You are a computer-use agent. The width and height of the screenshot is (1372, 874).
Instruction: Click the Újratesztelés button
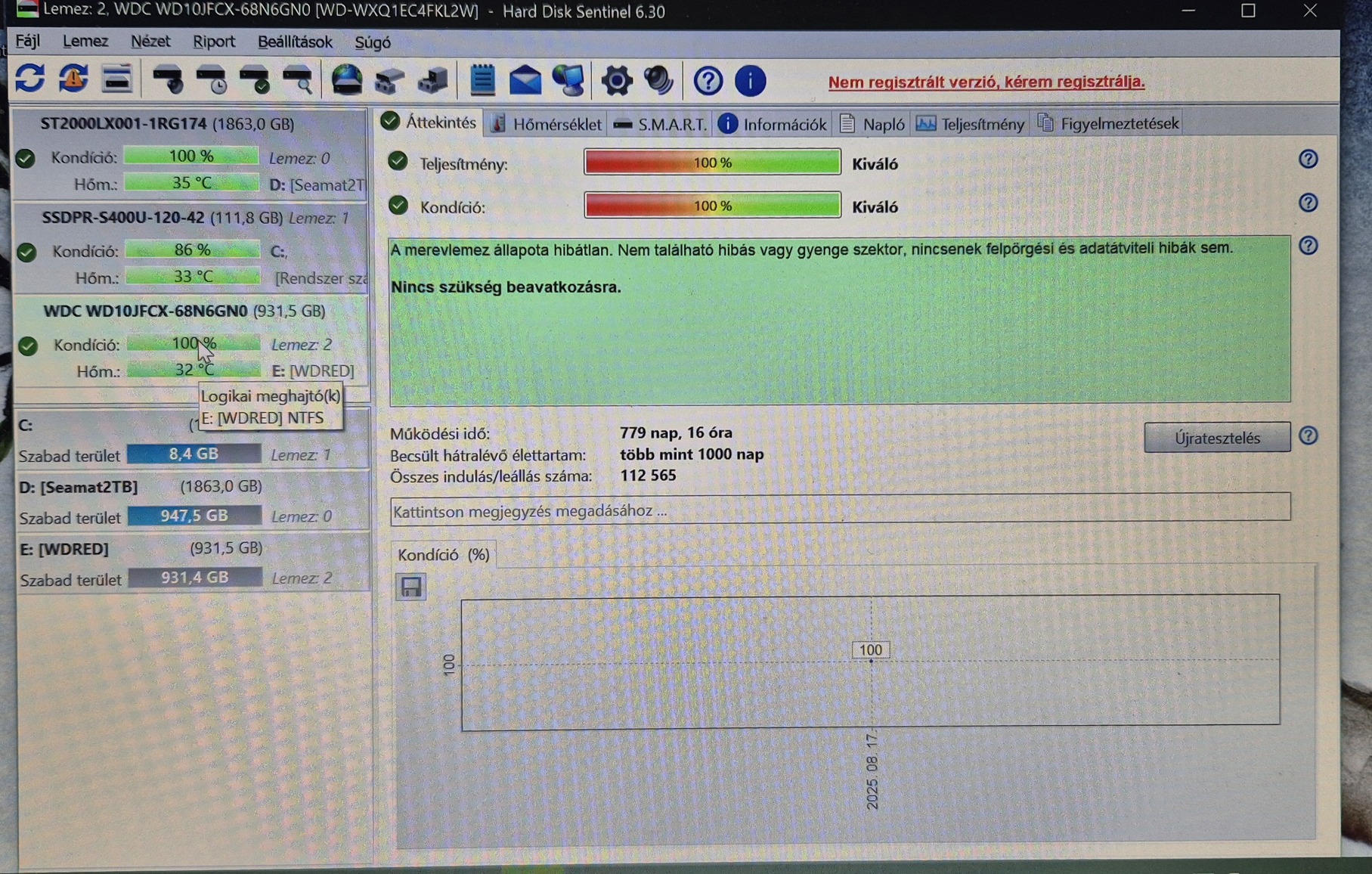1217,438
